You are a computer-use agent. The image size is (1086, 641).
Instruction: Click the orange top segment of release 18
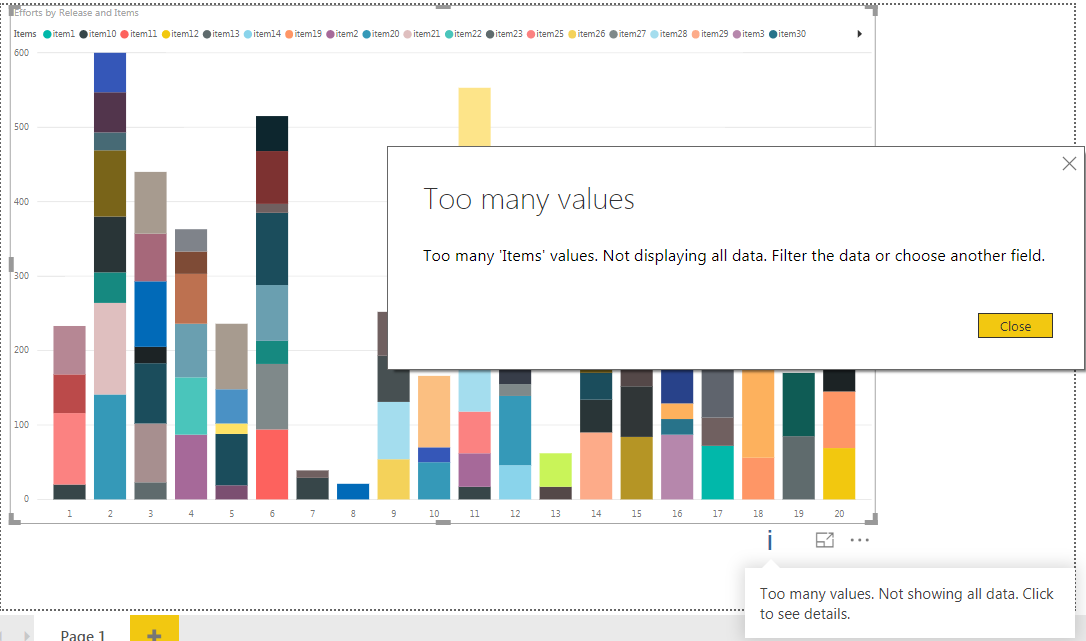point(758,414)
